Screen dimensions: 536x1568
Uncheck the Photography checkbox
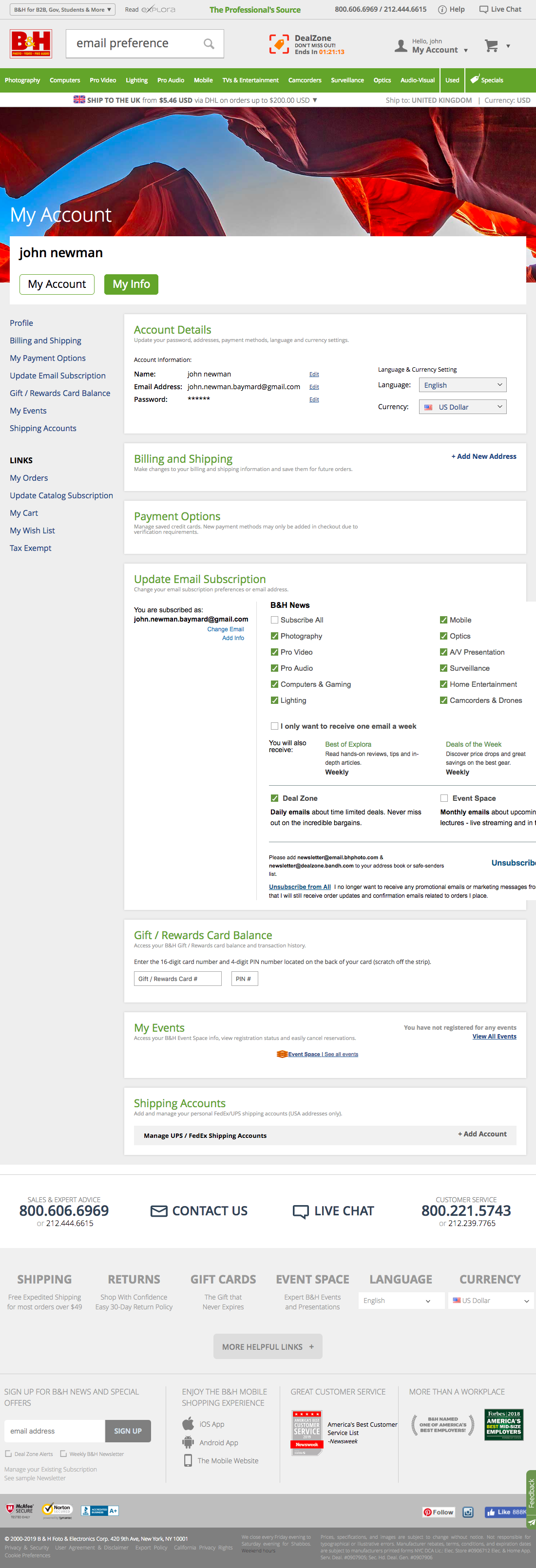click(x=275, y=636)
